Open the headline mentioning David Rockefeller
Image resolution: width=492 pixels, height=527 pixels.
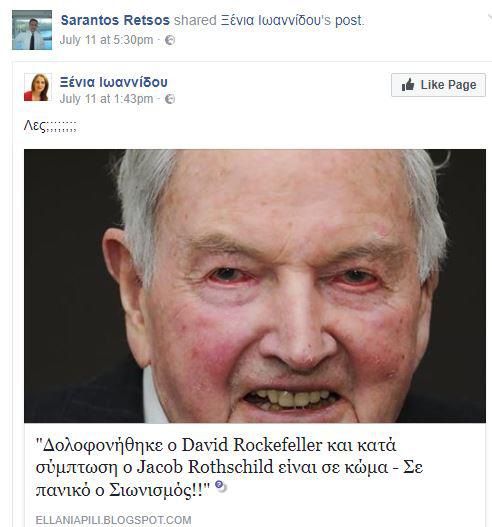229,468
